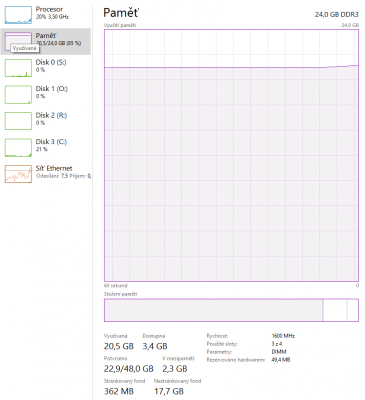Open Disk 0 (S:) performance view
Image resolution: width=365 pixels, height=400 pixels.
[x=46, y=68]
